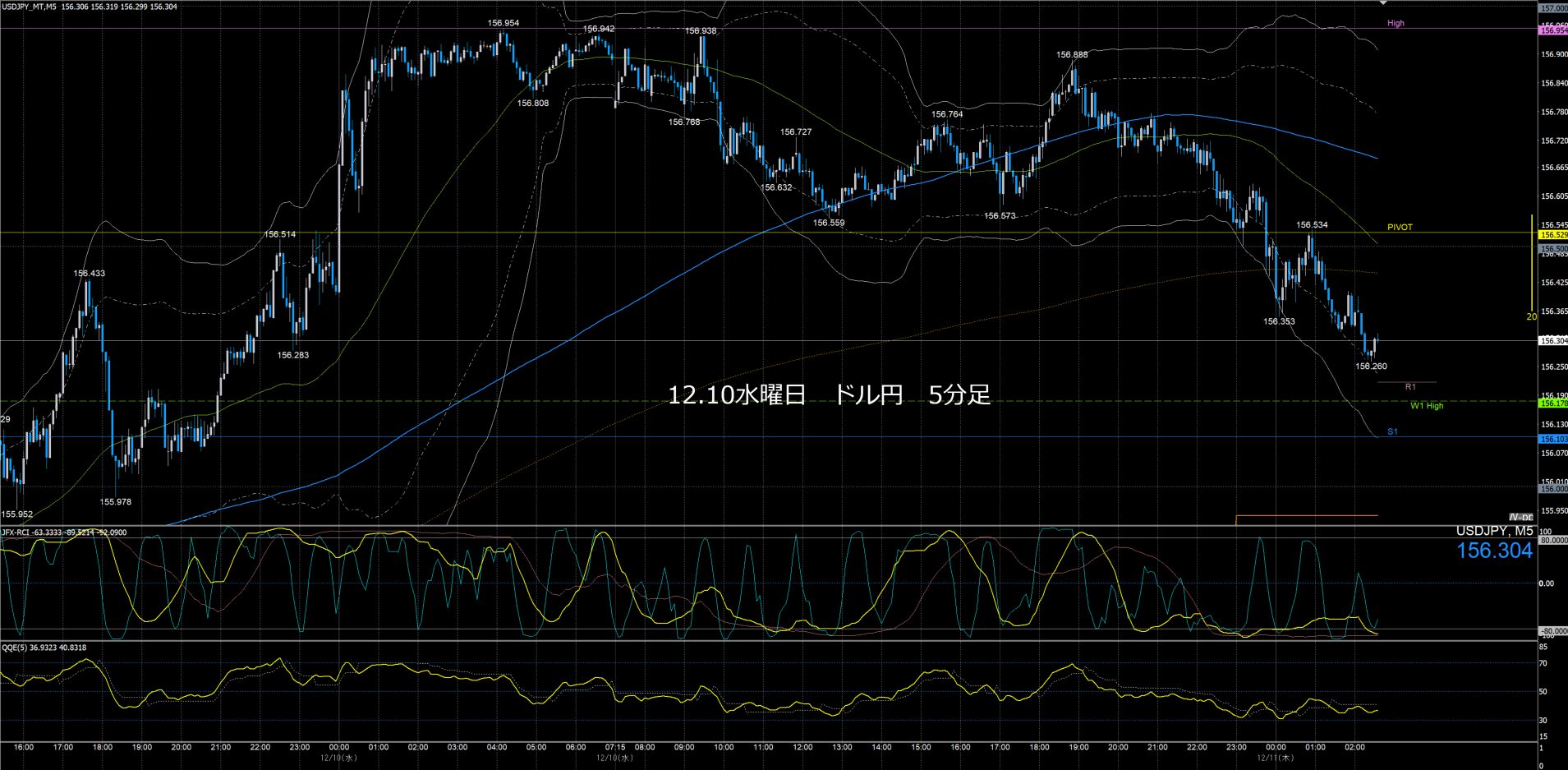Click the 156.954 peak price label

[503, 23]
